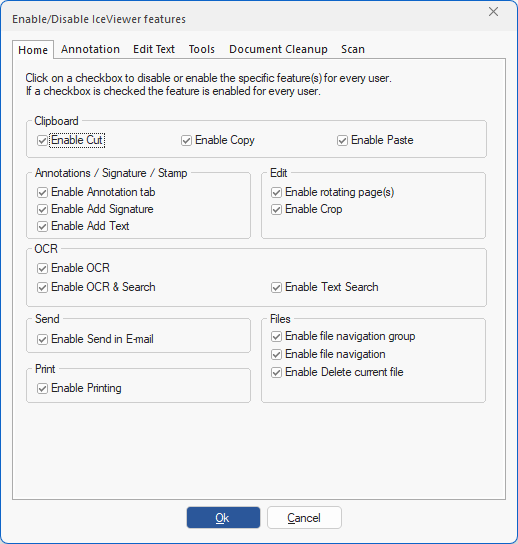Toggle Enable Delete current file checkbox
This screenshot has width=518, height=544.
(276, 373)
